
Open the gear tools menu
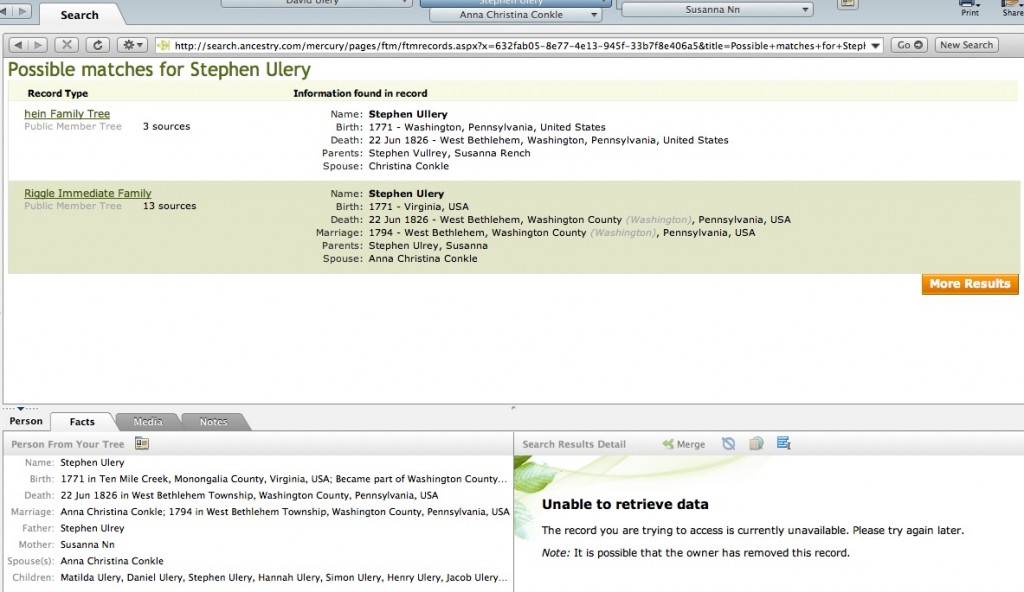[133, 45]
